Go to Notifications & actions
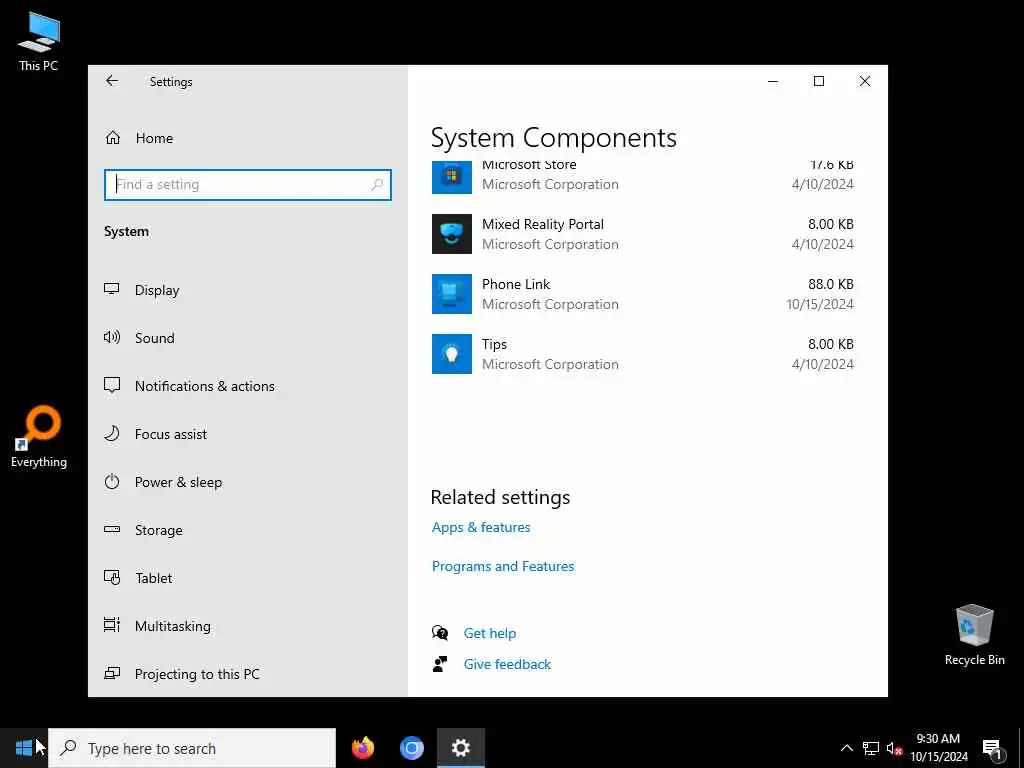The width and height of the screenshot is (1024, 768). click(204, 386)
